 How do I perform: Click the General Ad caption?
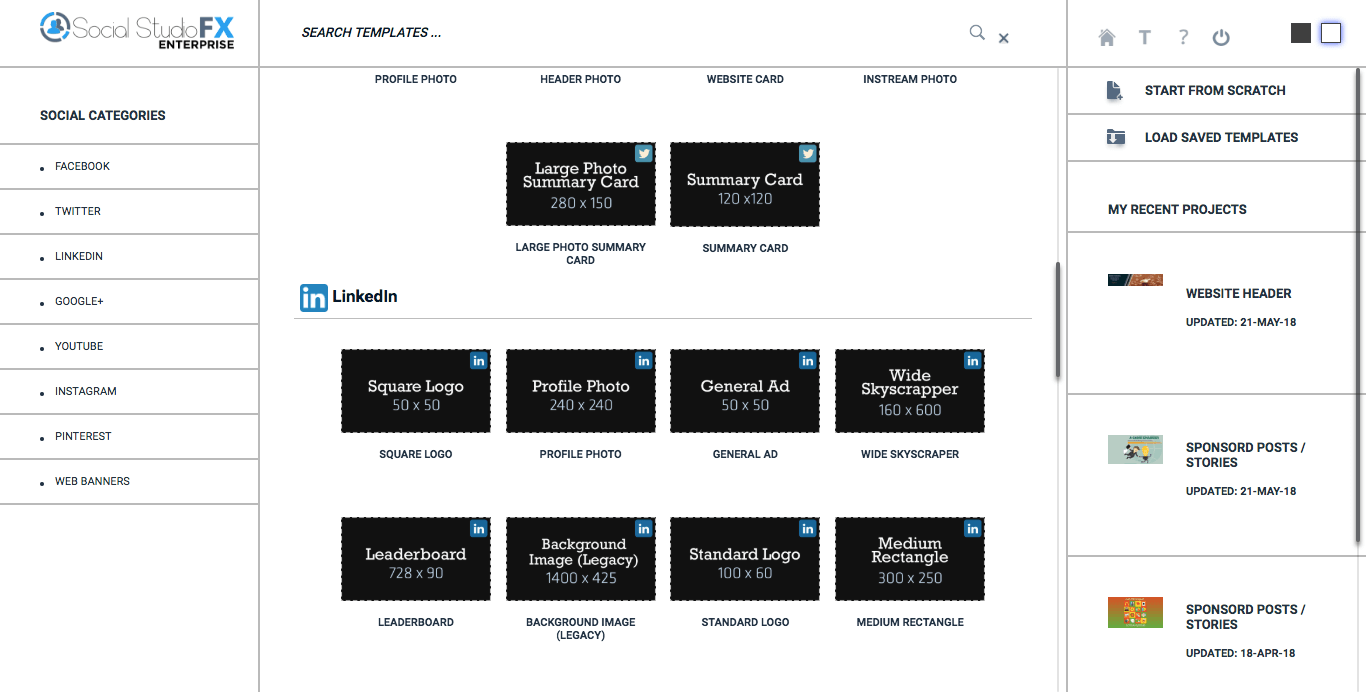point(745,454)
